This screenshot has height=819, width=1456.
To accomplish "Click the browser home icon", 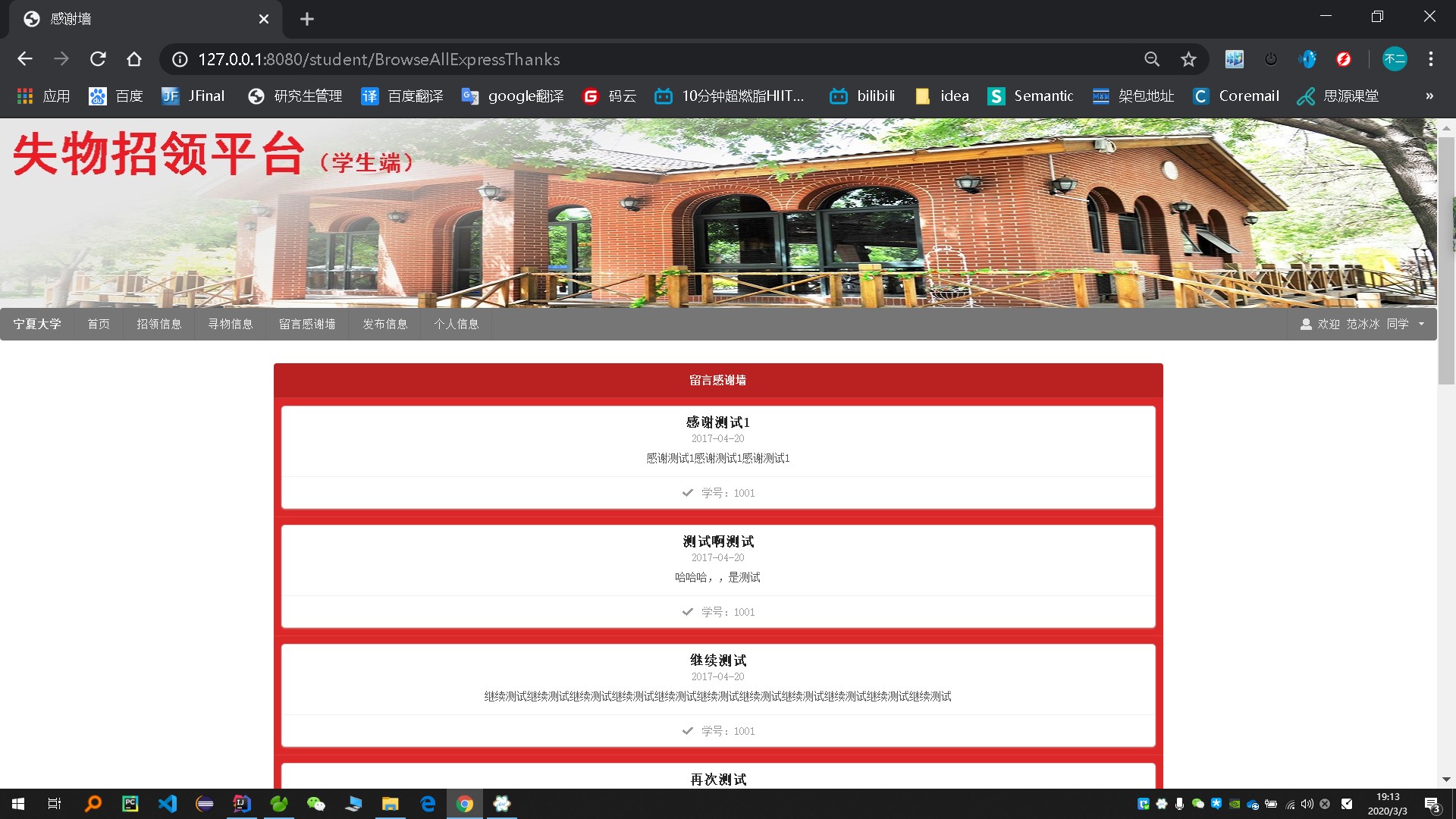I will point(134,59).
